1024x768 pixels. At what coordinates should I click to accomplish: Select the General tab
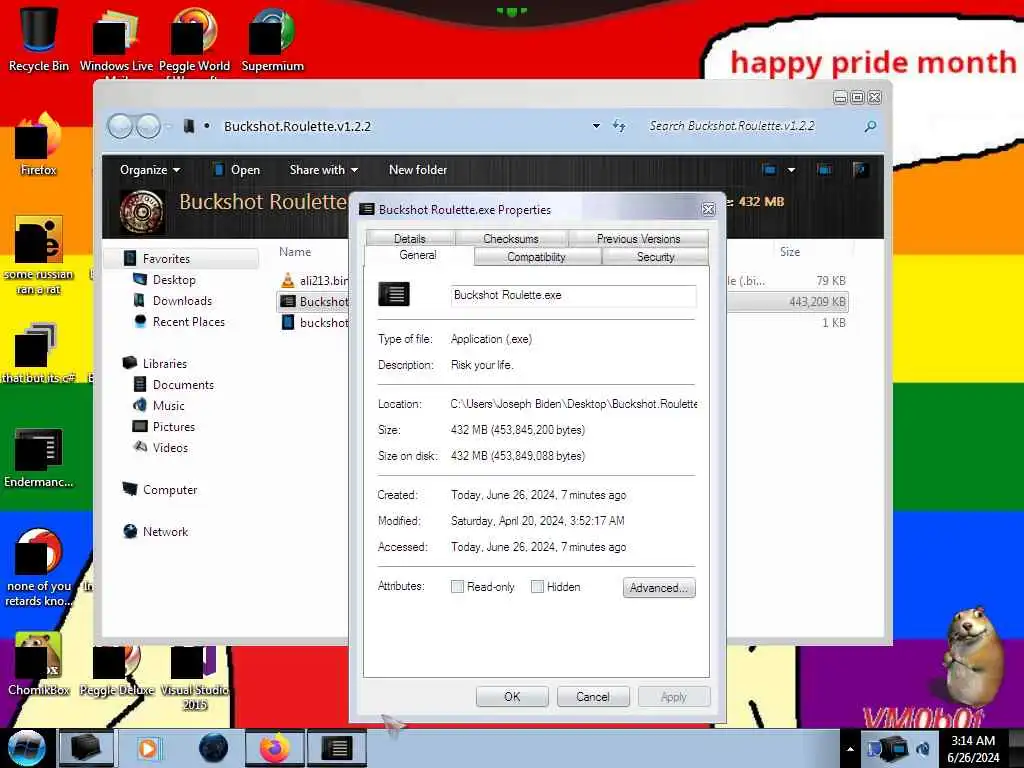pyautogui.click(x=418, y=255)
